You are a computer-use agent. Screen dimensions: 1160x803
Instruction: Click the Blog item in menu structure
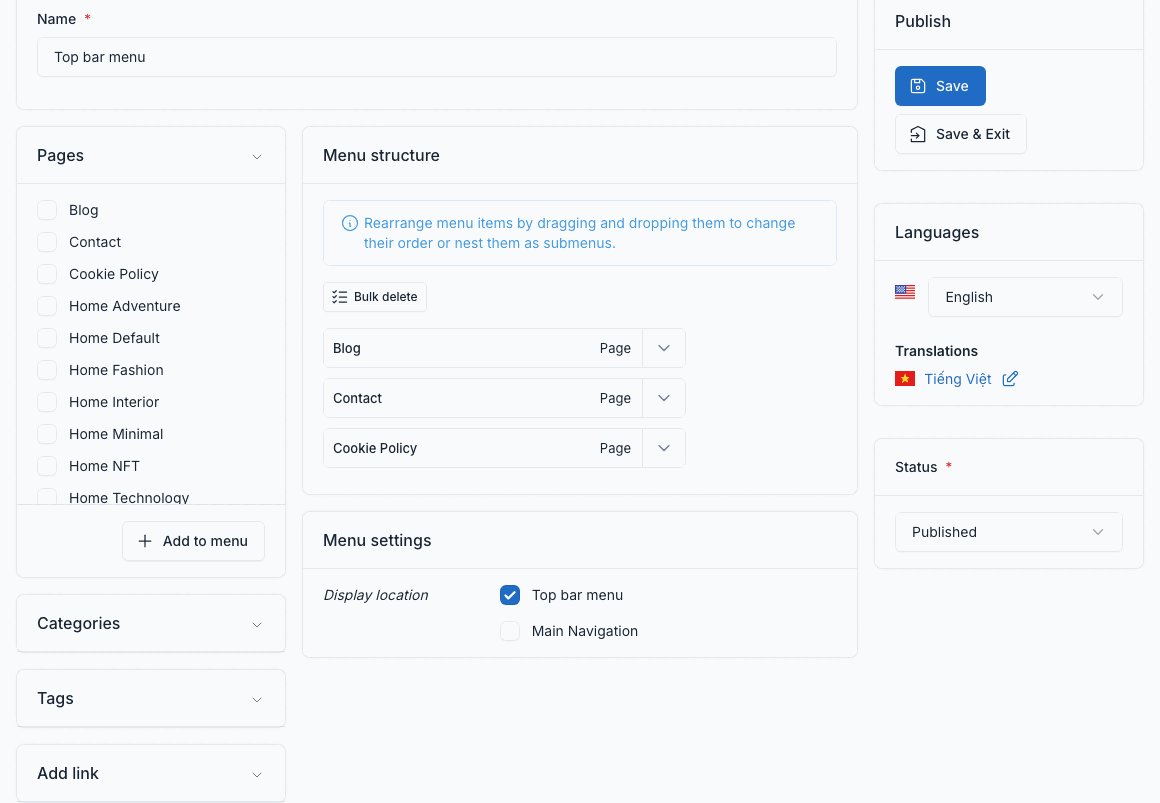pyautogui.click(x=482, y=348)
